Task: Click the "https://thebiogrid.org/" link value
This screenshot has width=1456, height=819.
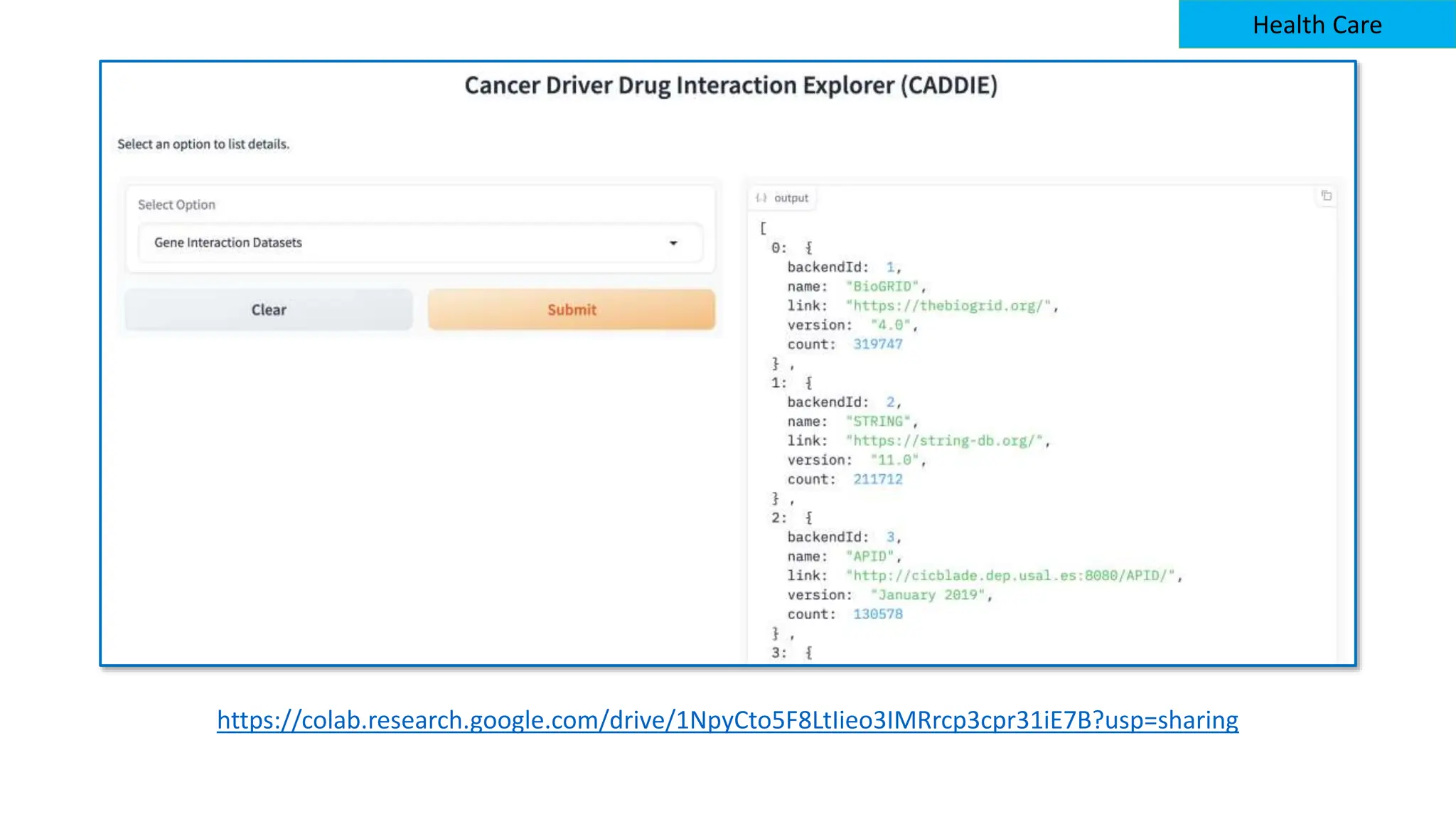Action: (948, 306)
